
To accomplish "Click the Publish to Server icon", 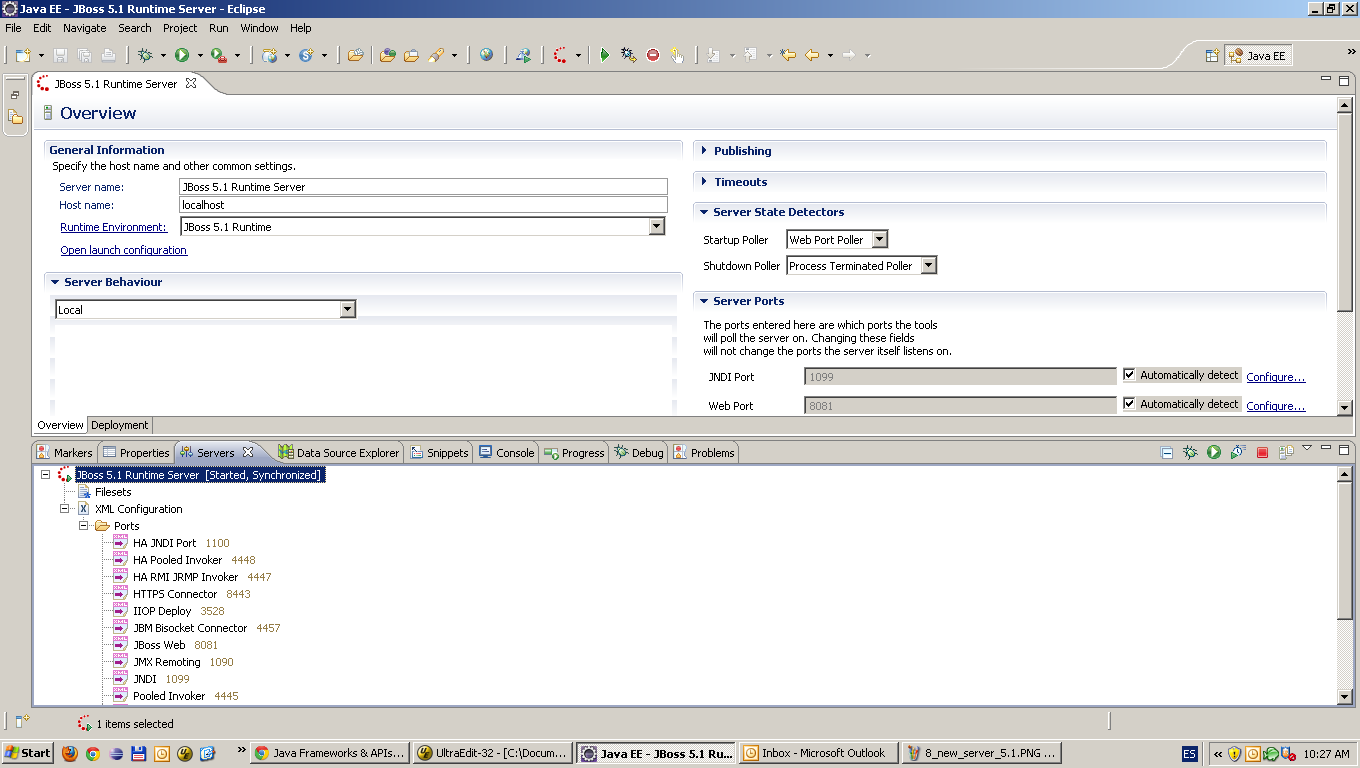I will [1288, 452].
